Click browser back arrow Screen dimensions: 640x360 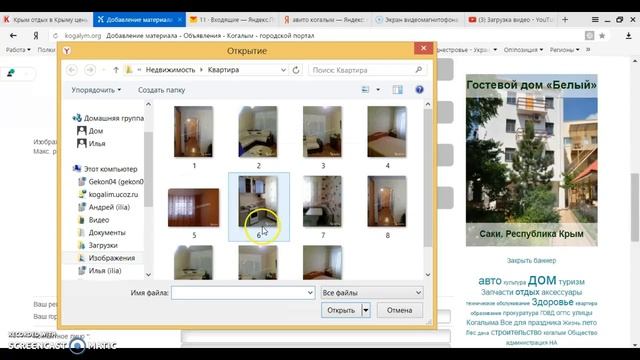coord(13,36)
